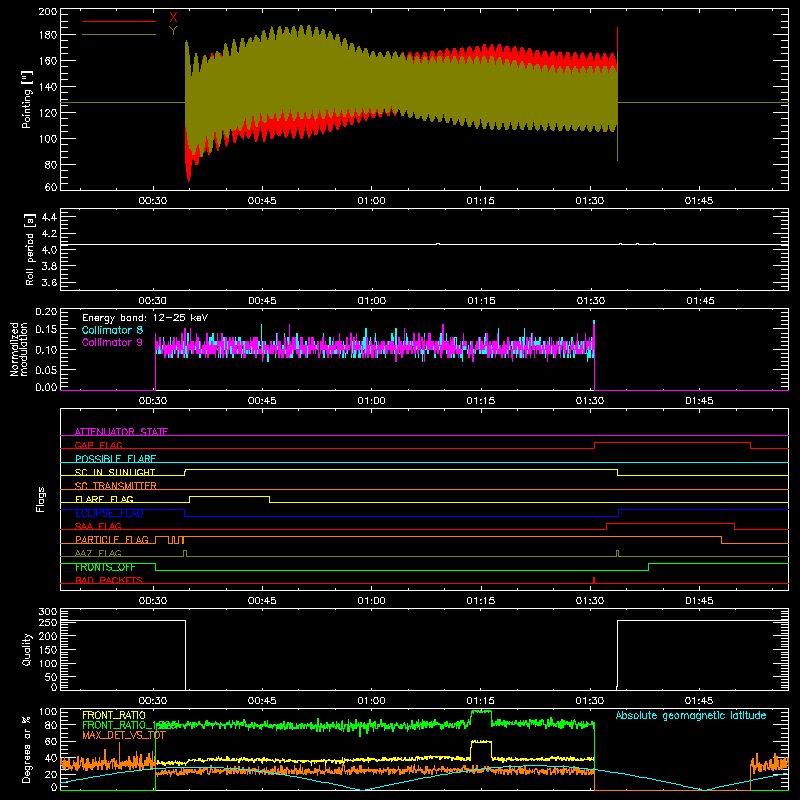Click the GAP_FLAG label
Screen dimensions: 800x800
(98, 445)
